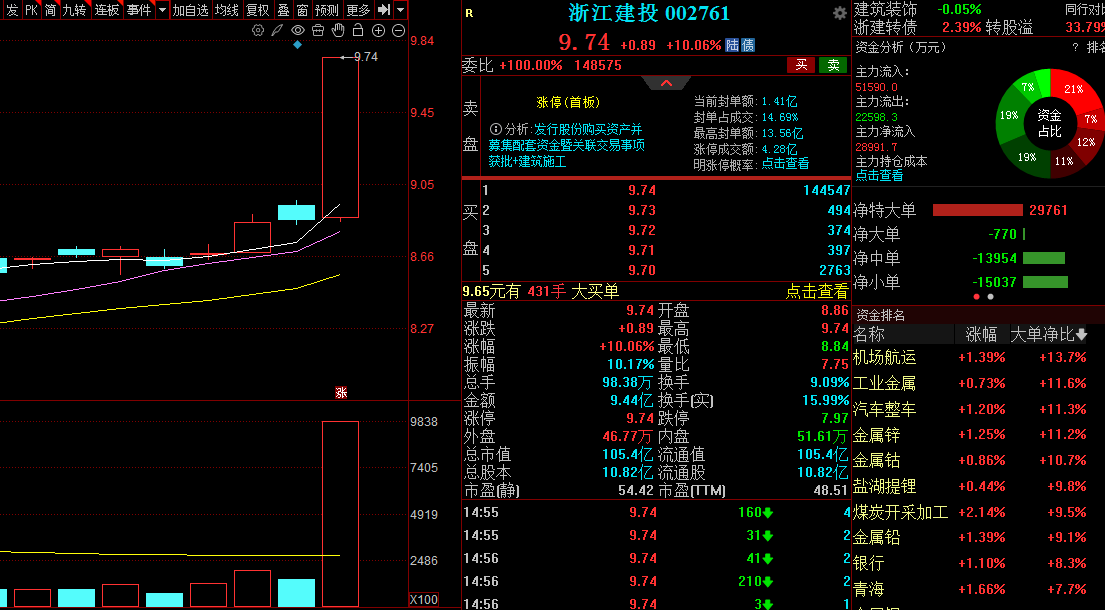Click the green 卖 sell button
The width and height of the screenshot is (1105, 610).
[x=833, y=65]
